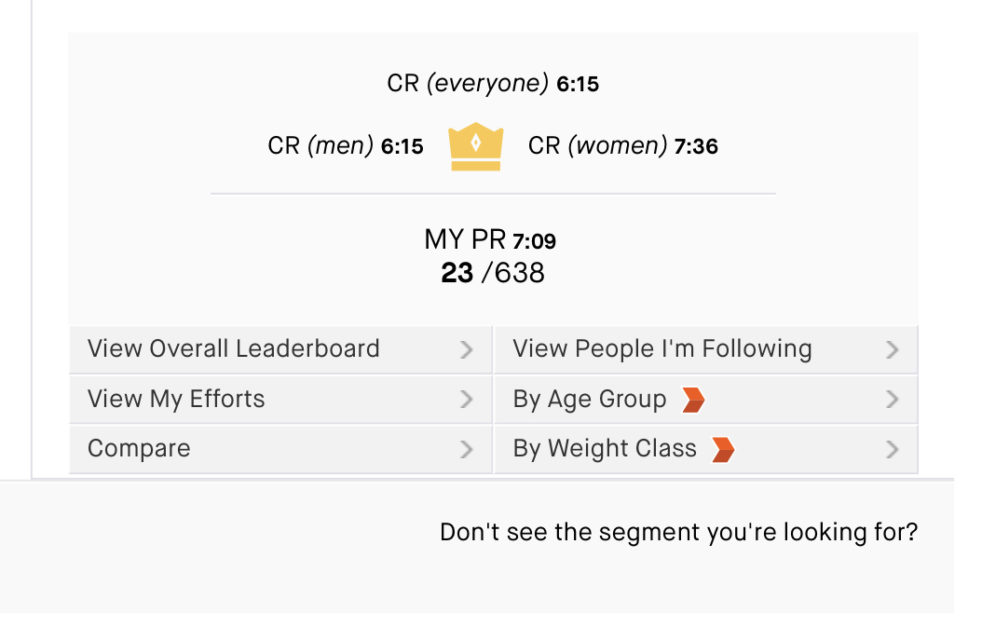Open the View My Efforts label

176,399
